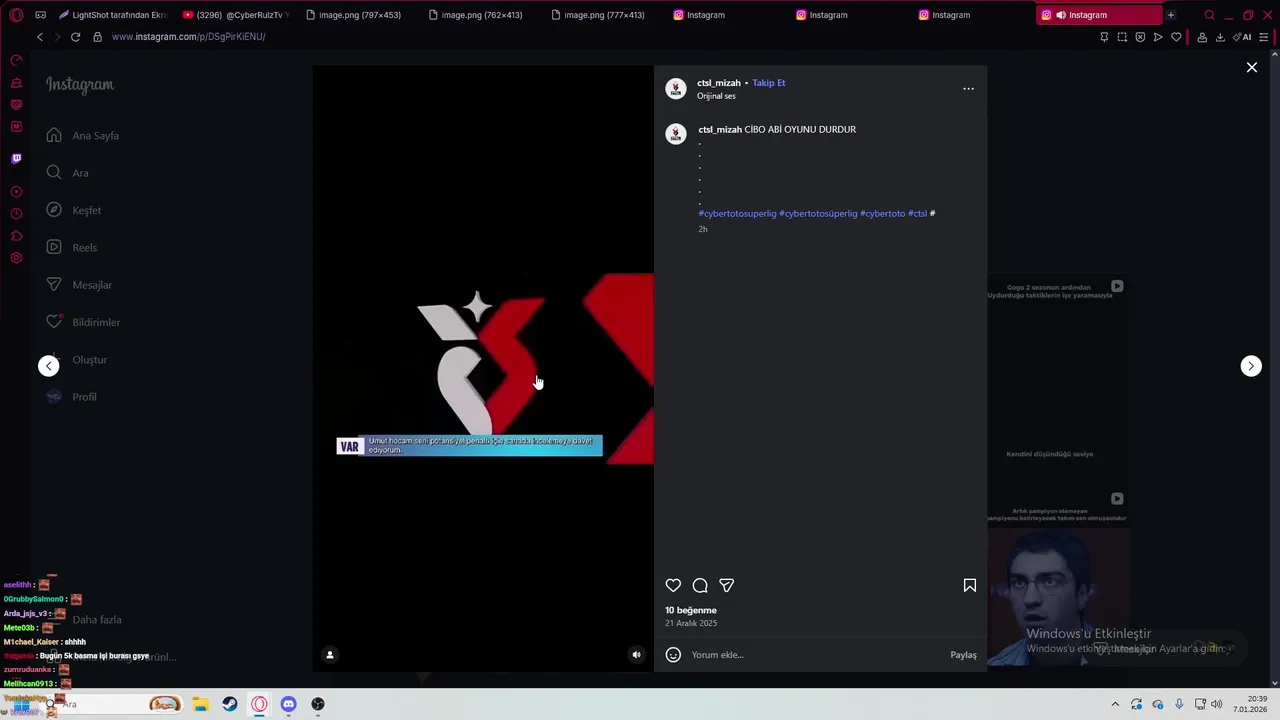Image resolution: width=1280 pixels, height=720 pixels.
Task: Open Bildirimler in Instagram sidebar
Action: pyautogui.click(x=83, y=322)
